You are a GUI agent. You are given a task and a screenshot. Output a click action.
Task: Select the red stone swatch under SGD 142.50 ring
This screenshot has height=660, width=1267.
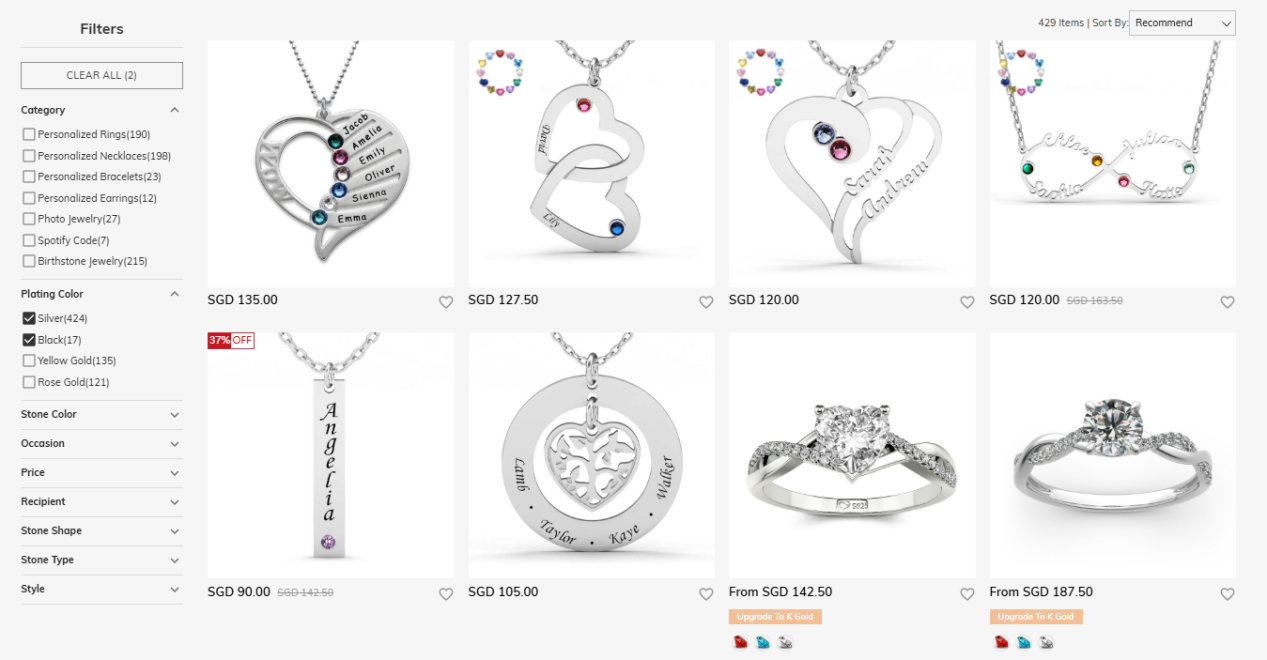point(741,643)
